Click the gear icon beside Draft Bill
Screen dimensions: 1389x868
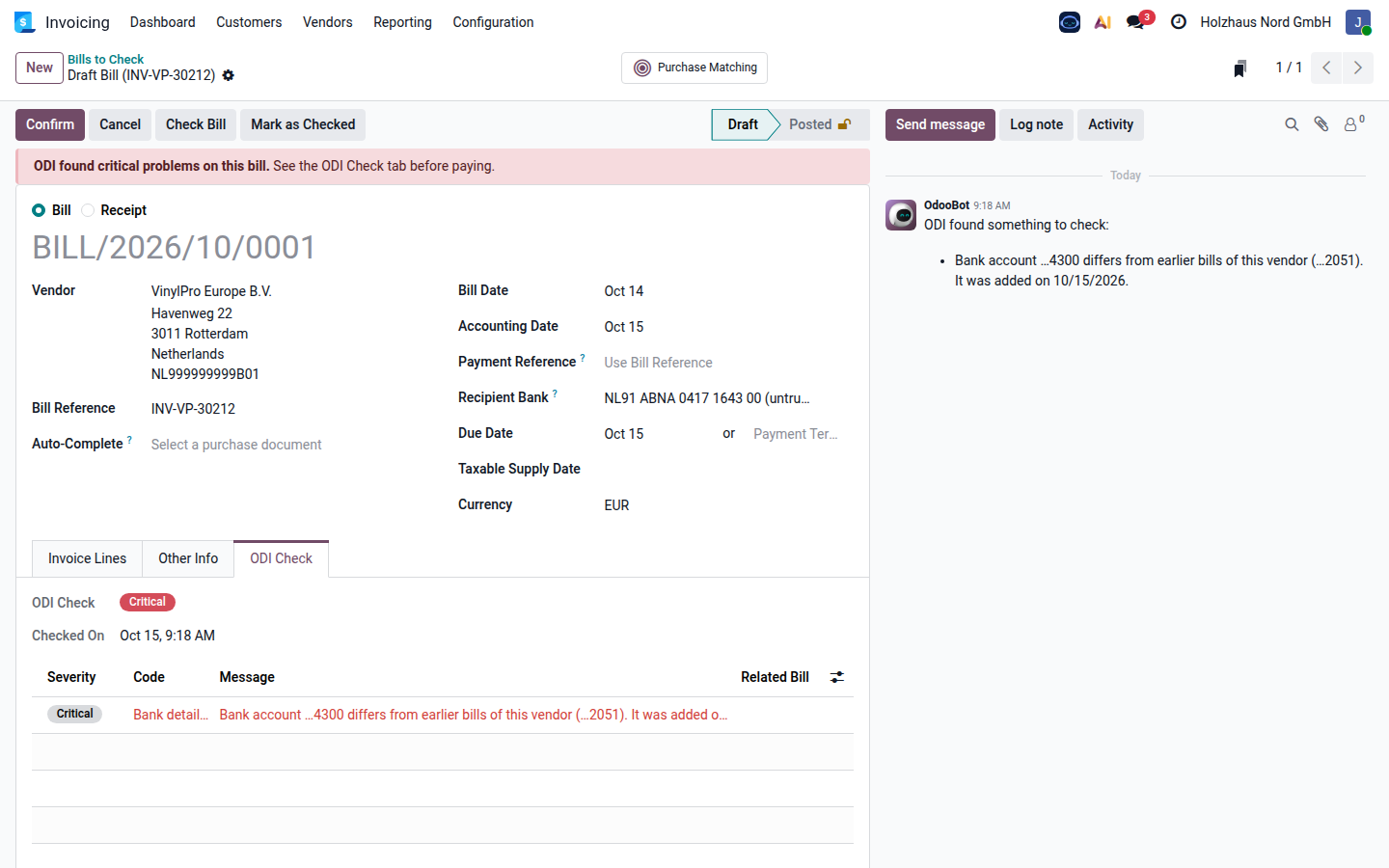[x=229, y=75]
